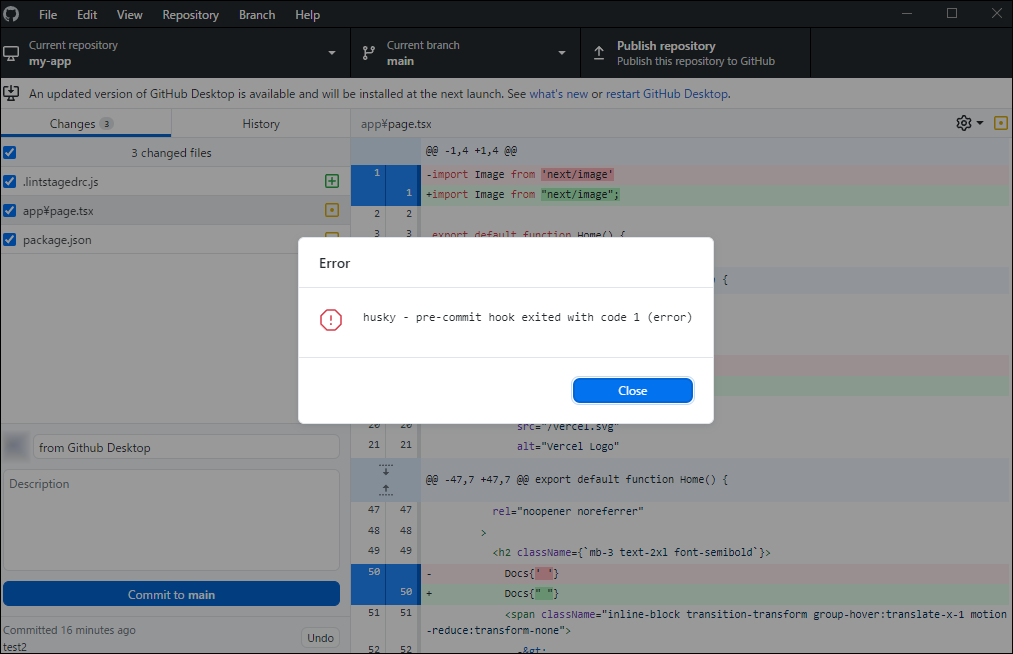Close the GitHub Desktop window
This screenshot has width=1013, height=654.
pyautogui.click(x=996, y=14)
